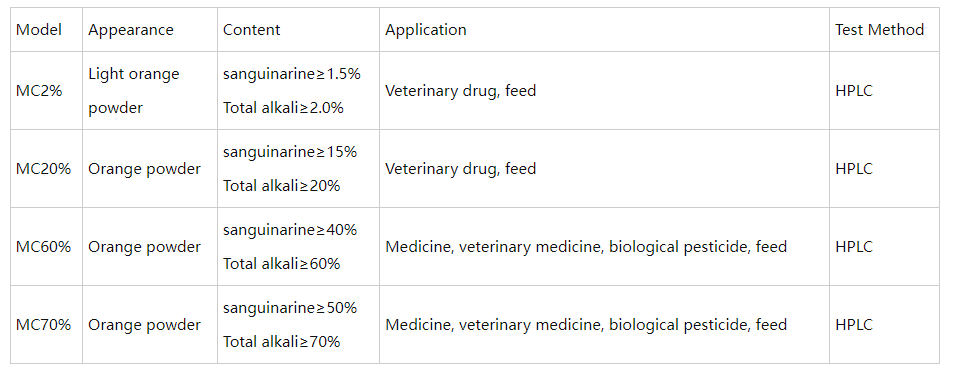Click the Application column header
The image size is (956, 372).
pyautogui.click(x=604, y=30)
